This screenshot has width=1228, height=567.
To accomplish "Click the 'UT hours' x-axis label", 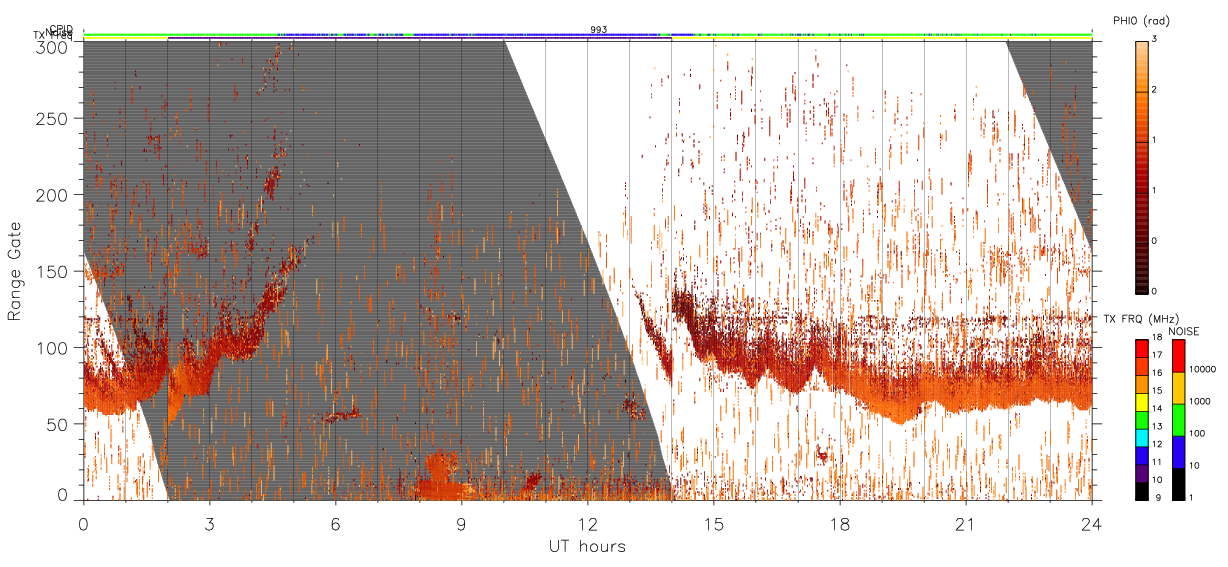I will tap(587, 547).
